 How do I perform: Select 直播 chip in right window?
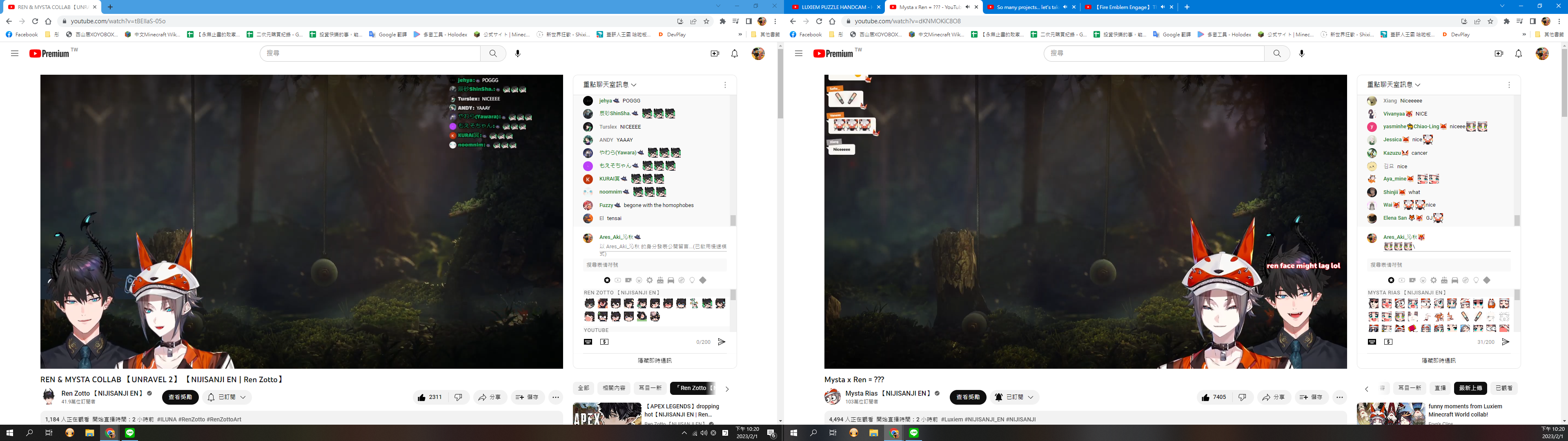(1440, 388)
